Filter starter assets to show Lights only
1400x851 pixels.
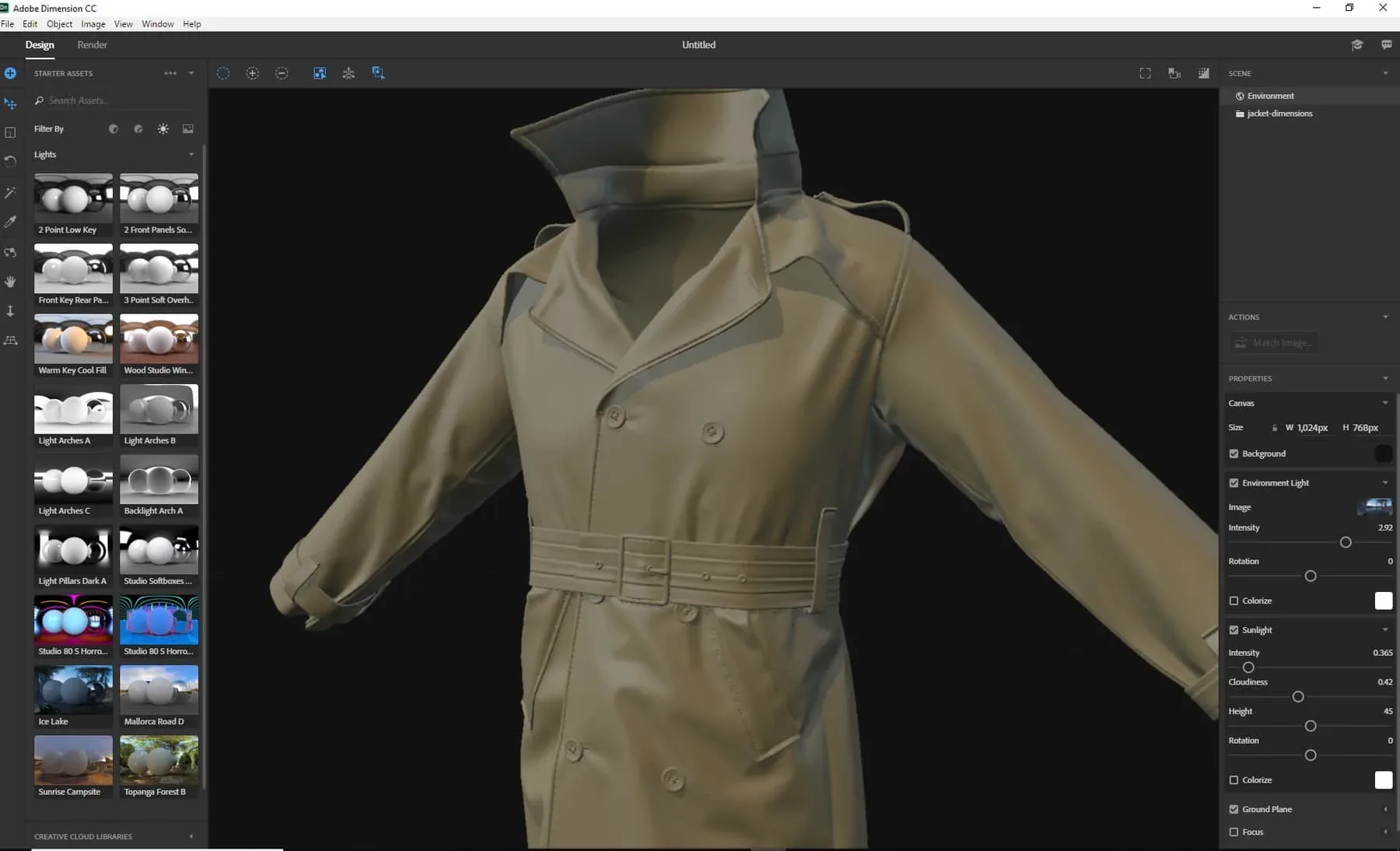tap(163, 128)
